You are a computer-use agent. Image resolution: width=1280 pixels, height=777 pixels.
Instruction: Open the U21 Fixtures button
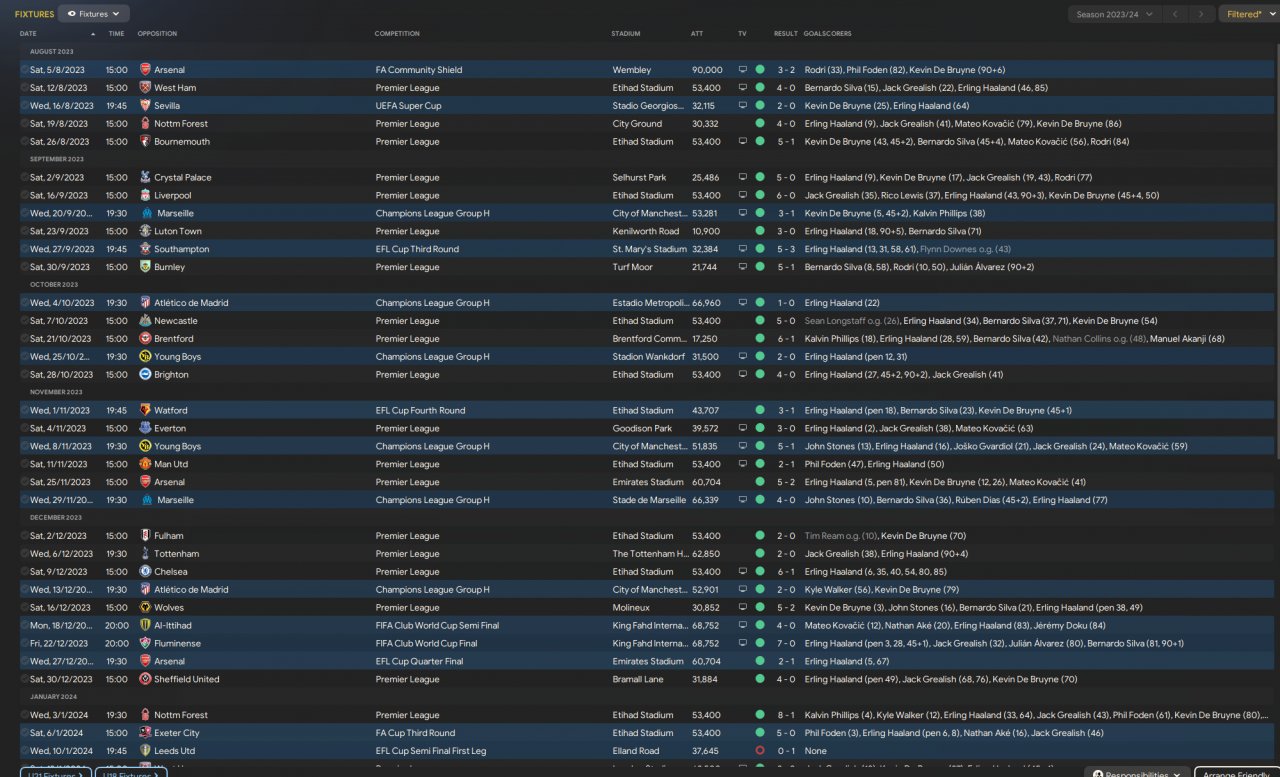coord(55,772)
